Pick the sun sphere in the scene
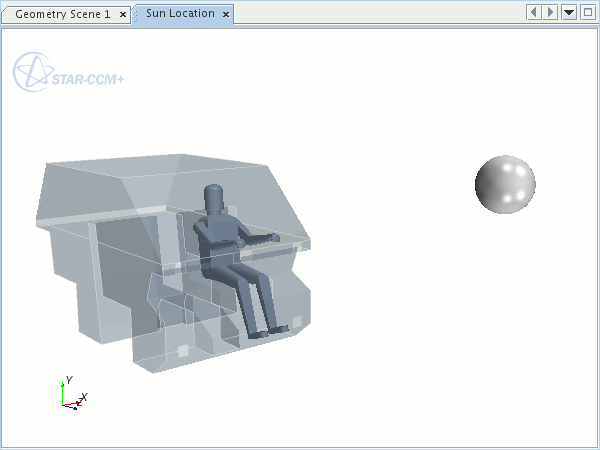Screen dimensions: 600x450 coord(505,185)
